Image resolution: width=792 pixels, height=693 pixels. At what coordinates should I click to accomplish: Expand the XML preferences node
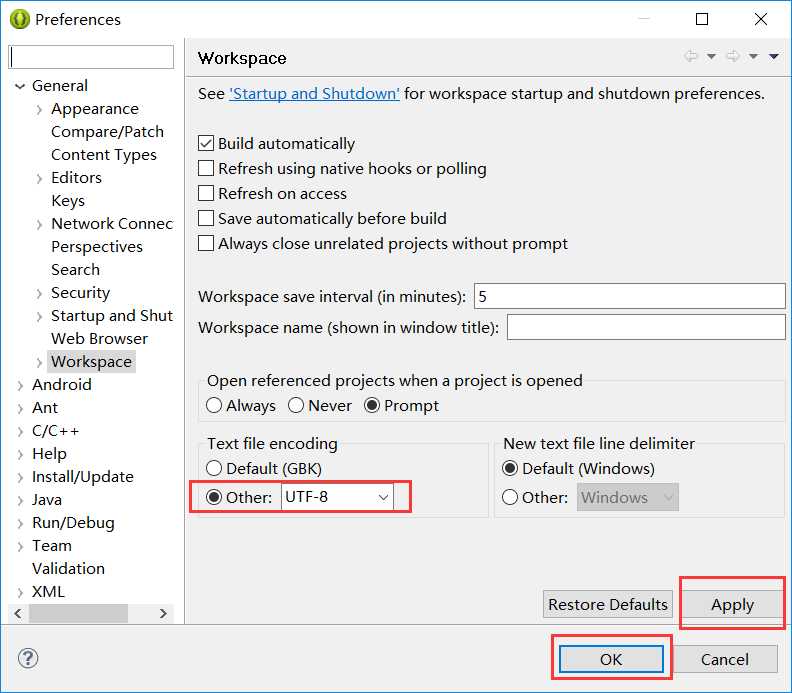[x=20, y=592]
